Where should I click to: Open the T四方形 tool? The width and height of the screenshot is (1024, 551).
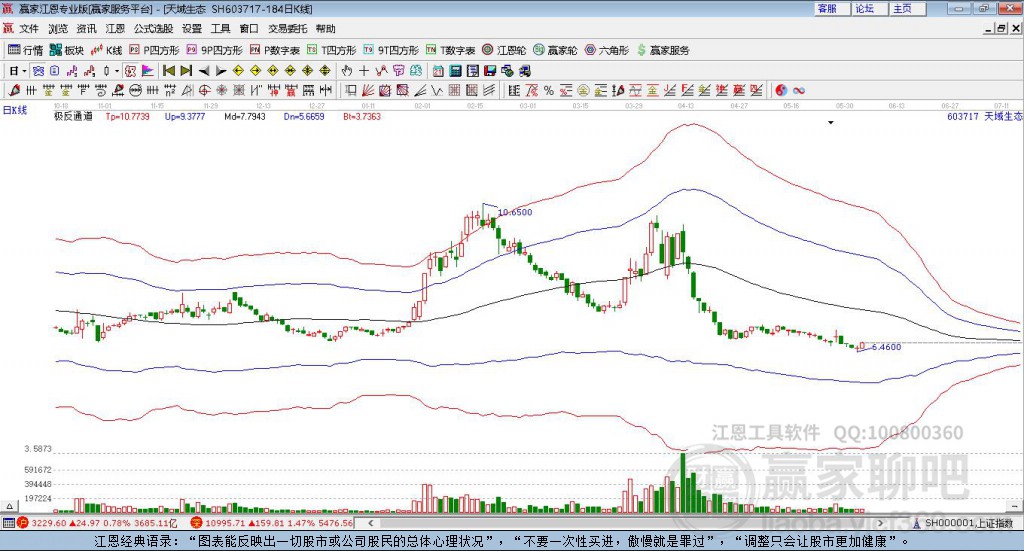click(332, 50)
